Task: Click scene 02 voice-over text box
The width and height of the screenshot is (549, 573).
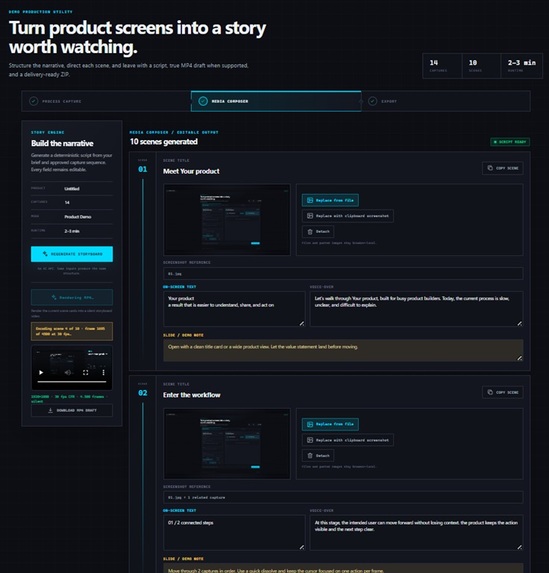Action: 416,533
